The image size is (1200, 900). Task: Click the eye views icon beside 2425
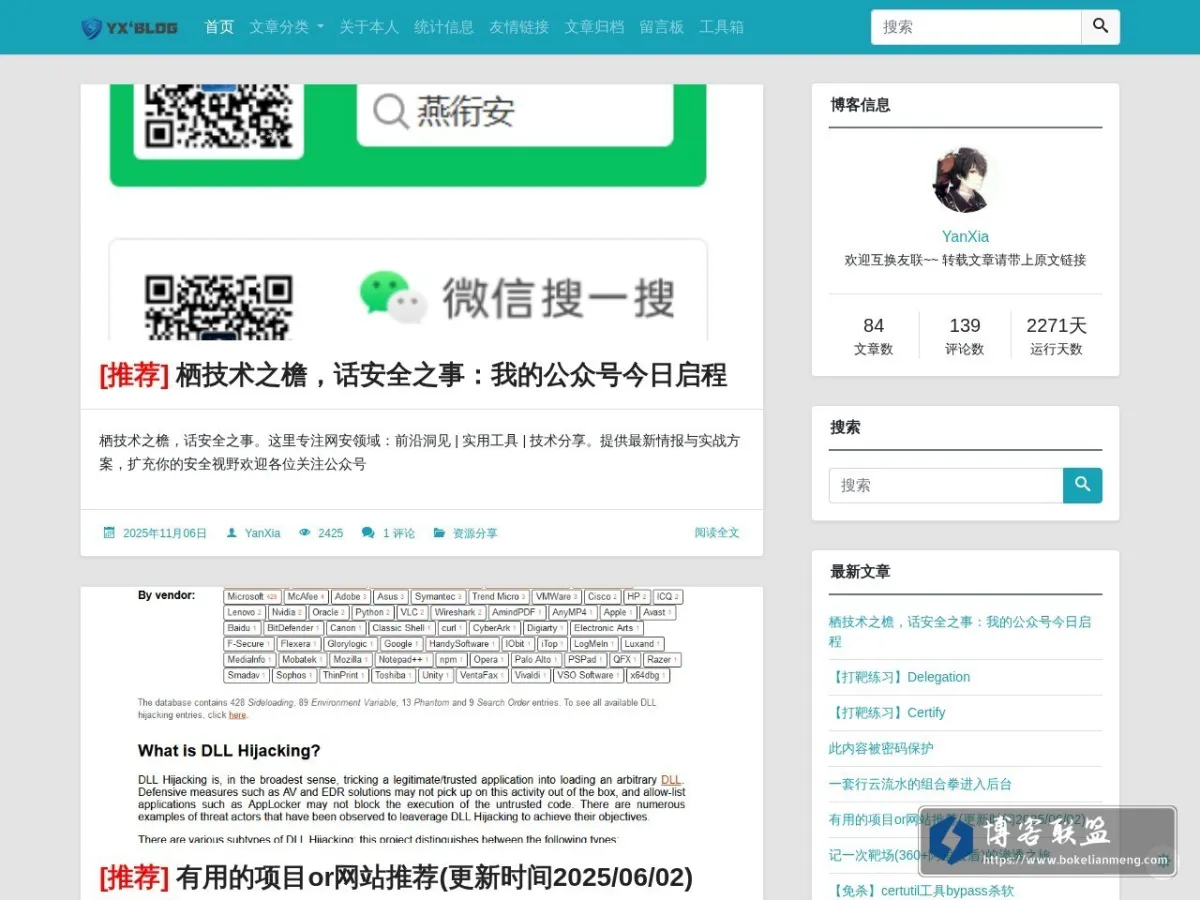305,533
